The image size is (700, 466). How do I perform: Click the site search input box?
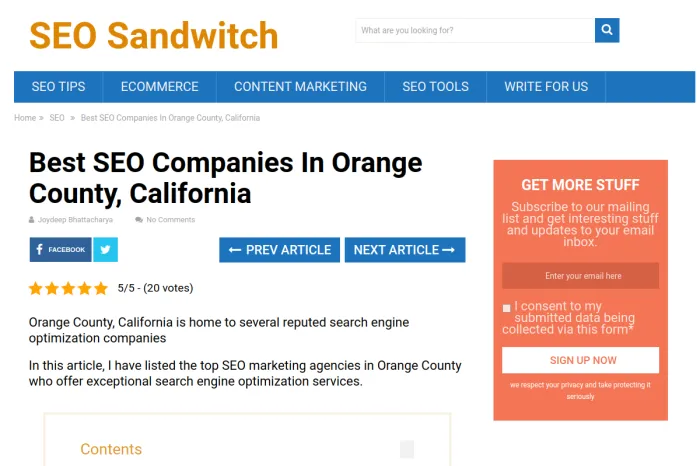pyautogui.click(x=475, y=30)
